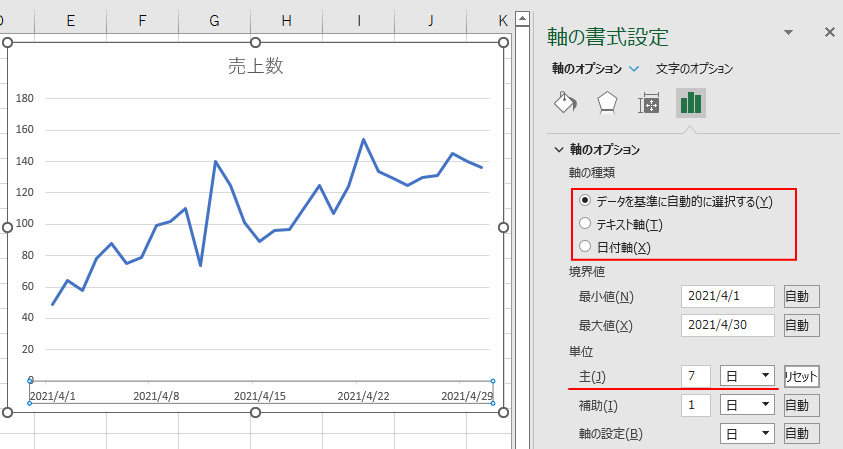
Task: Click the 2021/4/15 axis label
Action: tap(260, 396)
